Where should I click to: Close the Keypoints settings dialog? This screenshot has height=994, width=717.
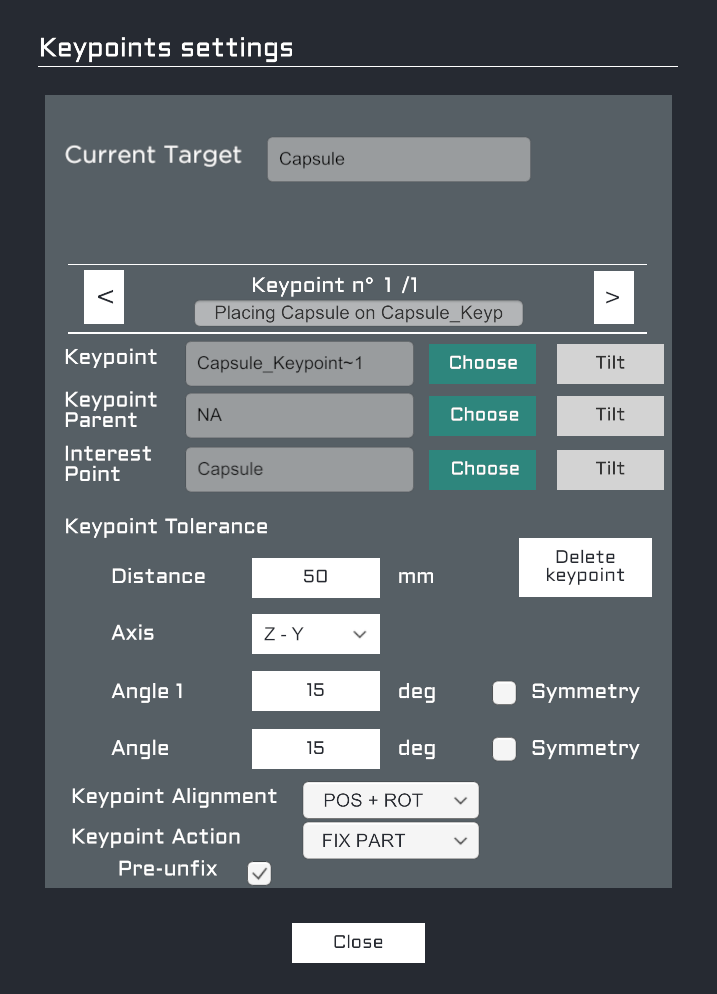[x=358, y=942]
